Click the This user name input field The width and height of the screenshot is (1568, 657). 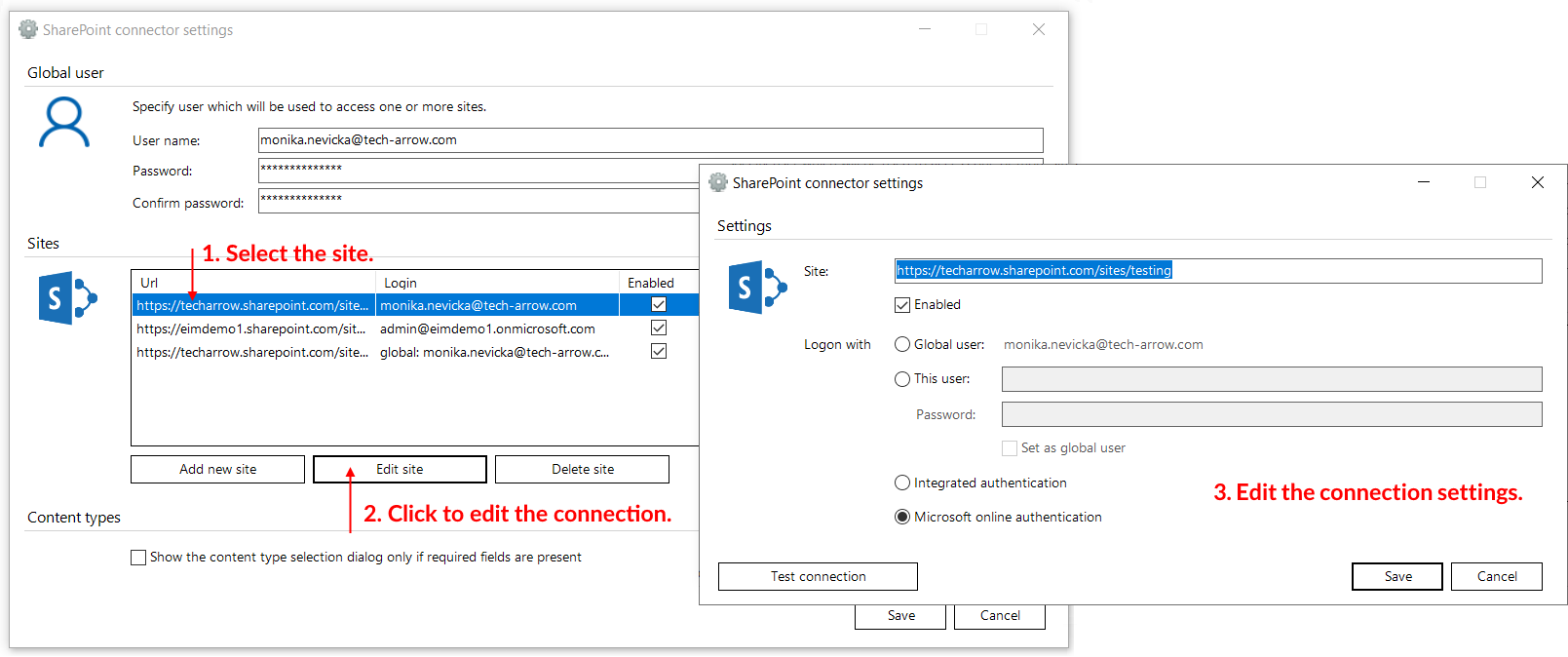(x=1272, y=379)
